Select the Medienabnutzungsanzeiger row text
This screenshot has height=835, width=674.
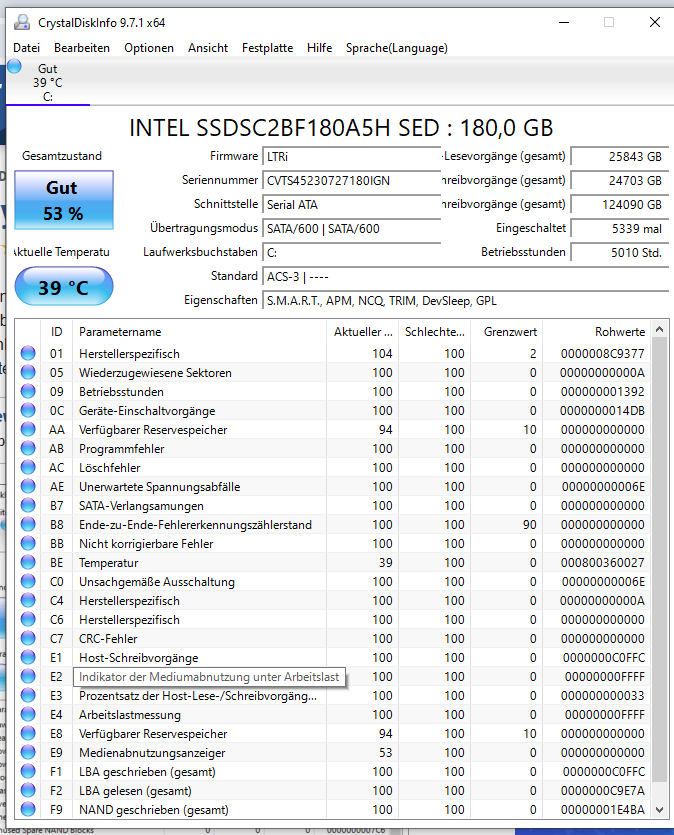pyautogui.click(x=152, y=752)
